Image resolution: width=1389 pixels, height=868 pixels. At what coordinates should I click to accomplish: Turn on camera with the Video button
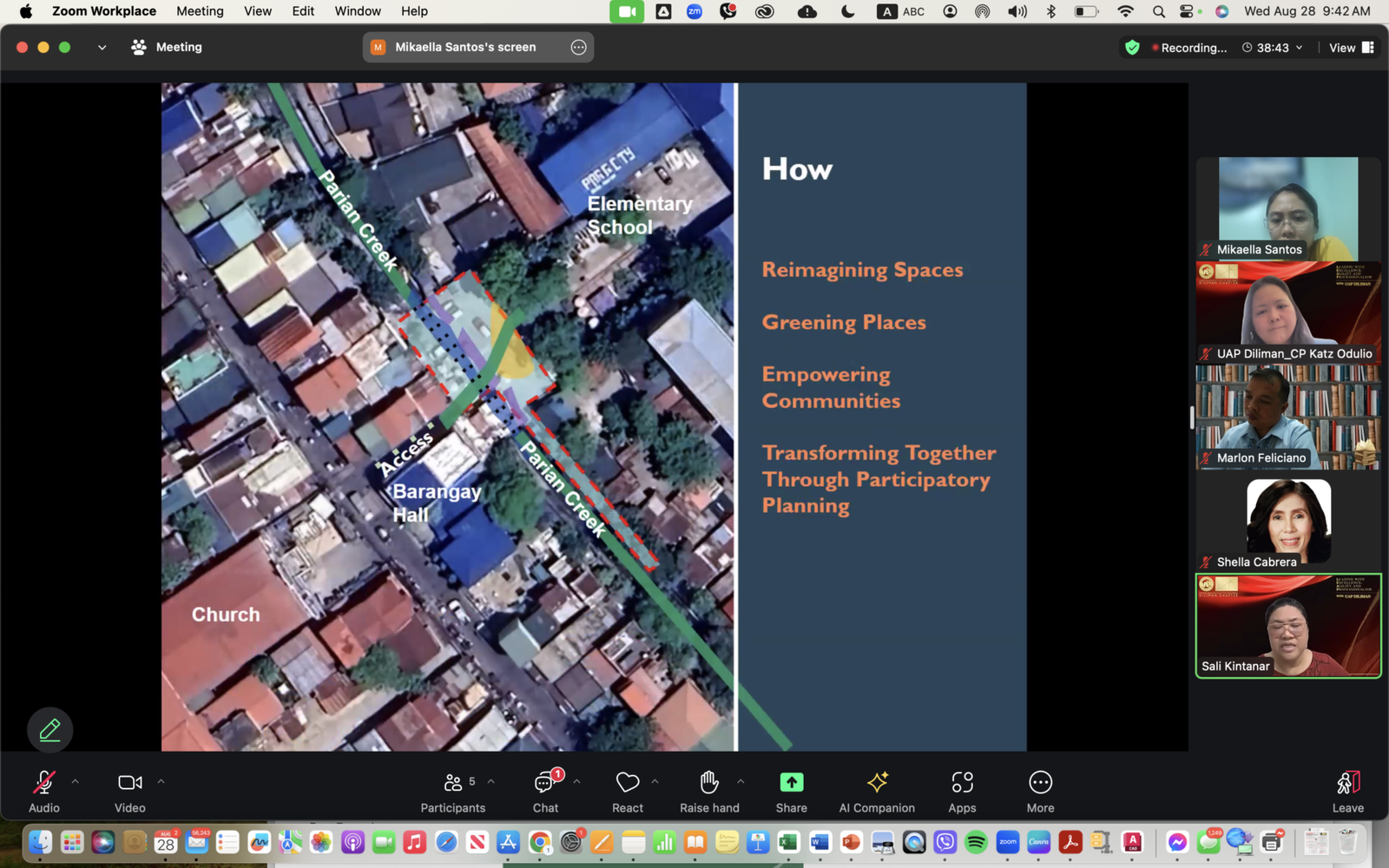click(x=130, y=792)
